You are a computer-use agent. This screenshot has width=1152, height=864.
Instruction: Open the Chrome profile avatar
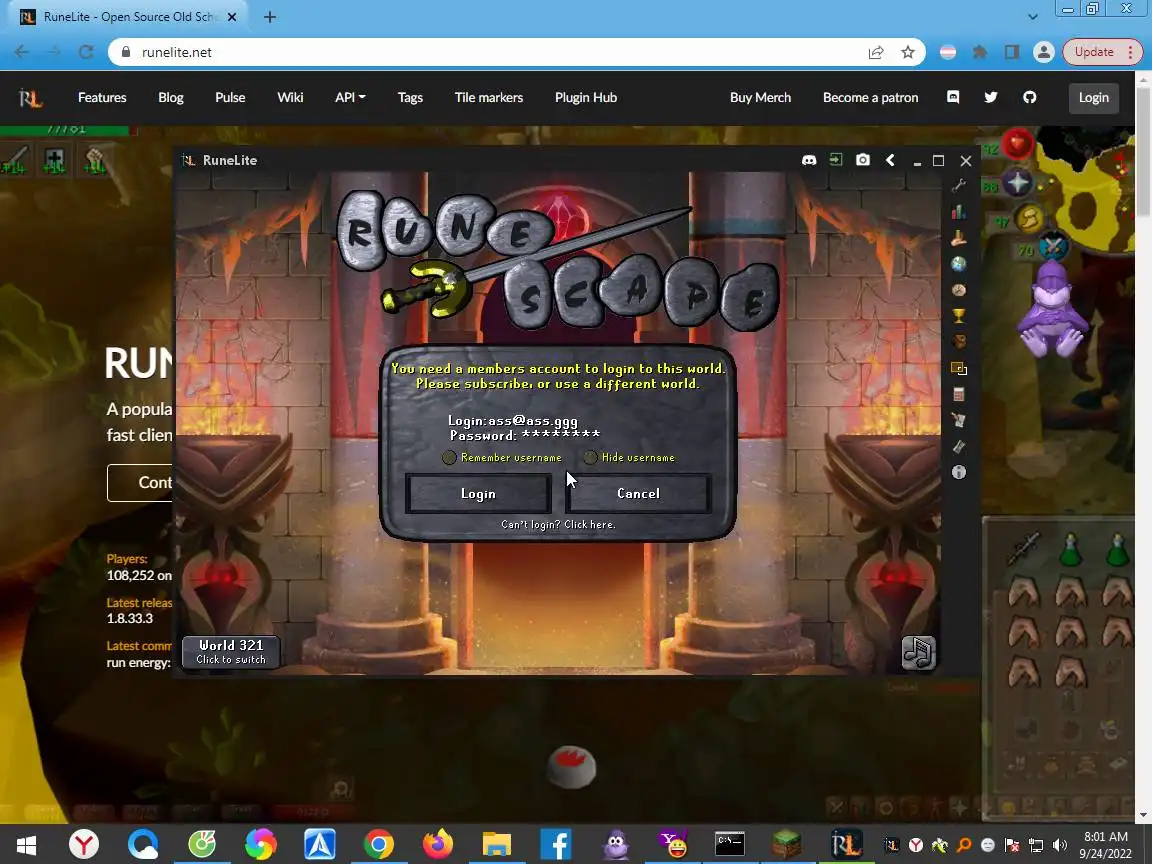[x=1043, y=52]
